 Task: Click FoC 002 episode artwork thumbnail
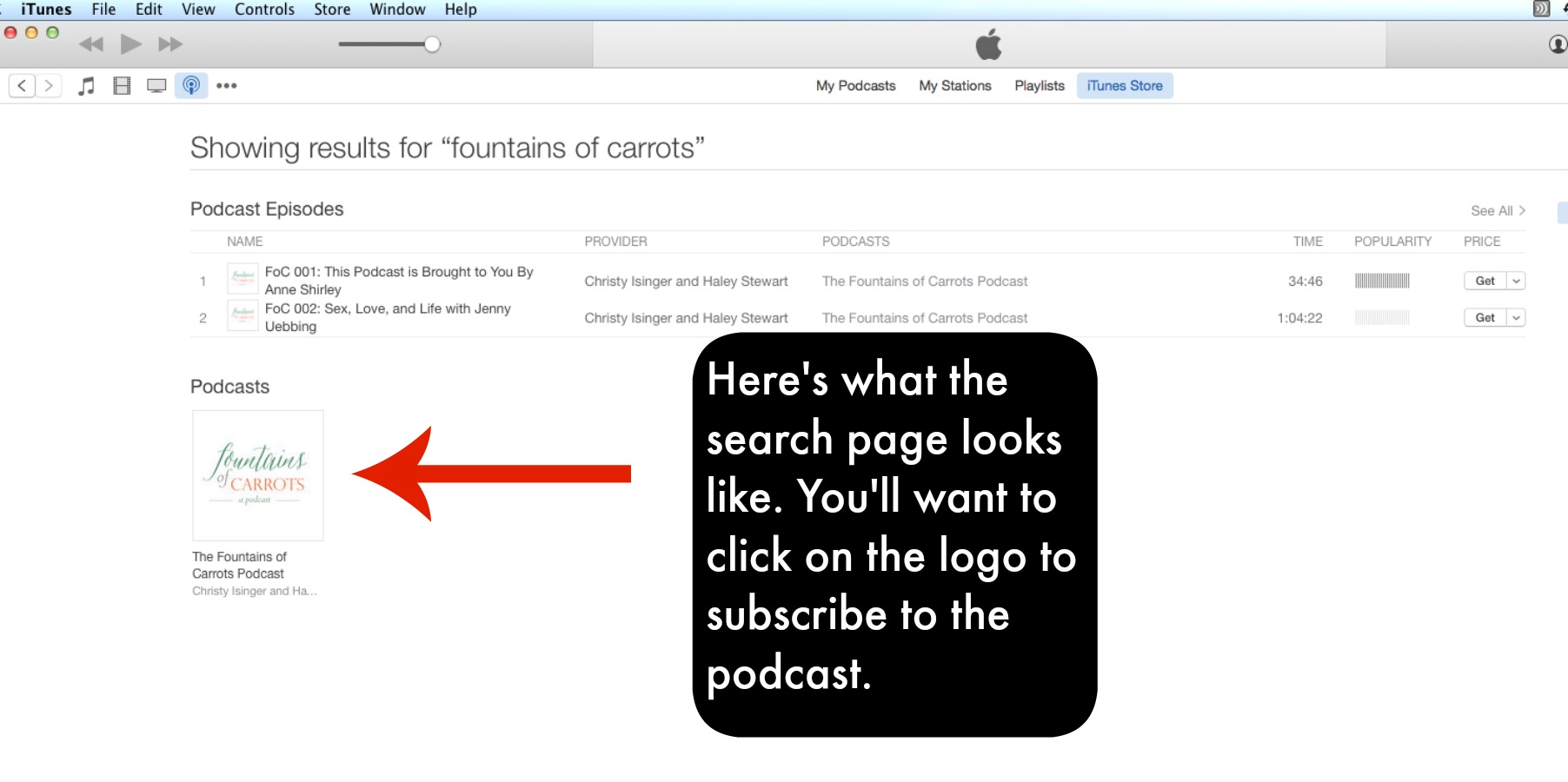coord(243,315)
